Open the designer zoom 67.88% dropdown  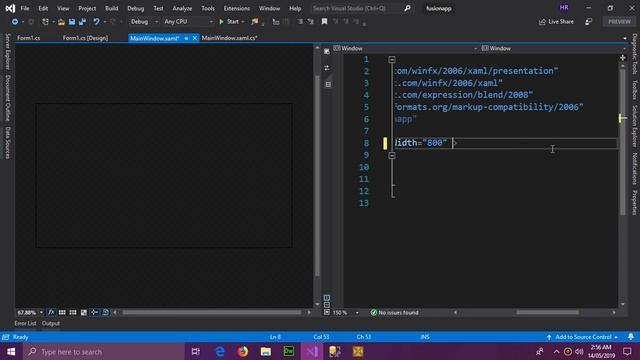click(x=30, y=313)
